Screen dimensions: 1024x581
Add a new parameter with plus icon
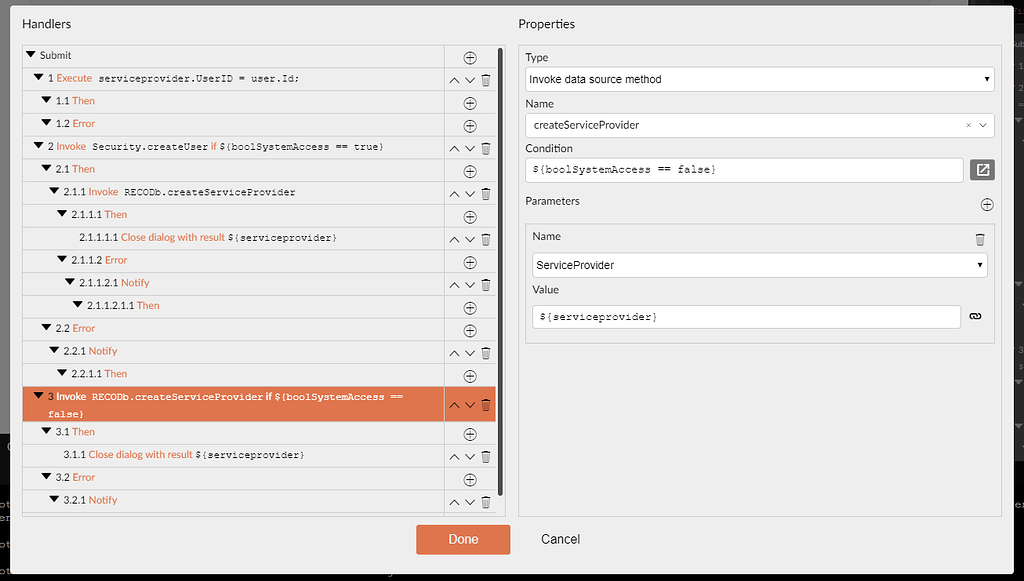(987, 204)
